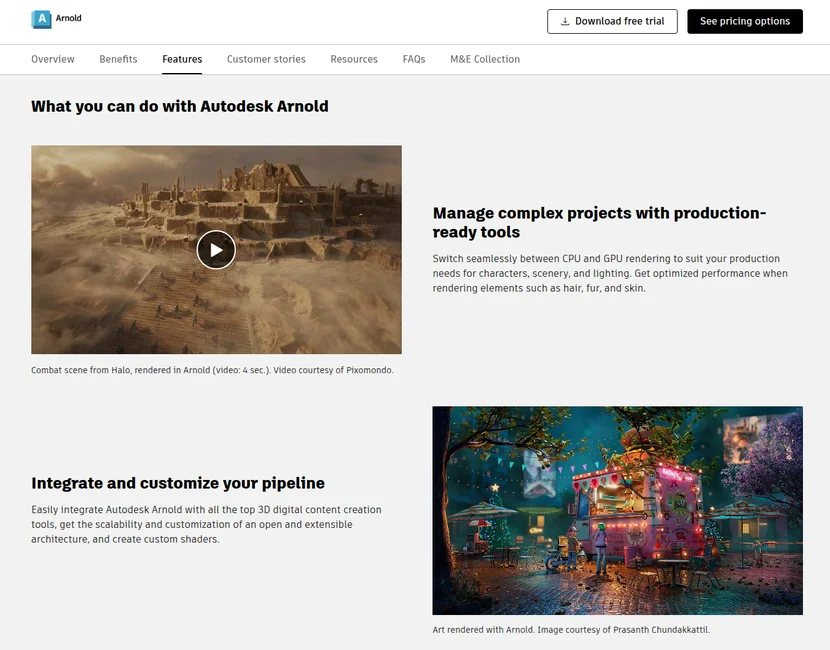
Task: Select the Features tab
Action: coord(182,59)
